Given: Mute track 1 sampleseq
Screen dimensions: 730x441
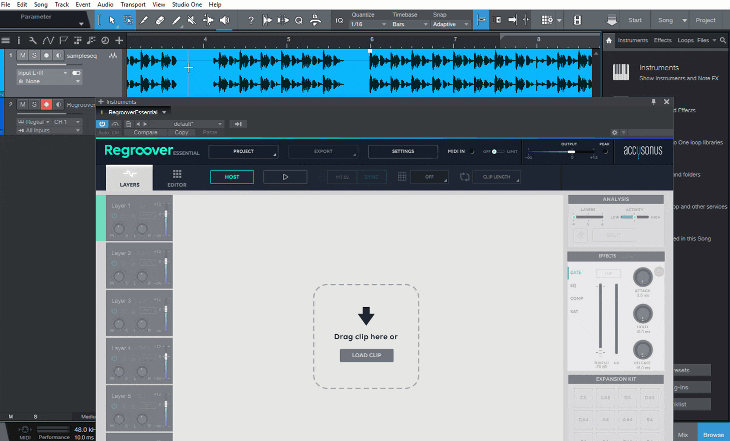Looking at the screenshot, I should [x=22, y=55].
